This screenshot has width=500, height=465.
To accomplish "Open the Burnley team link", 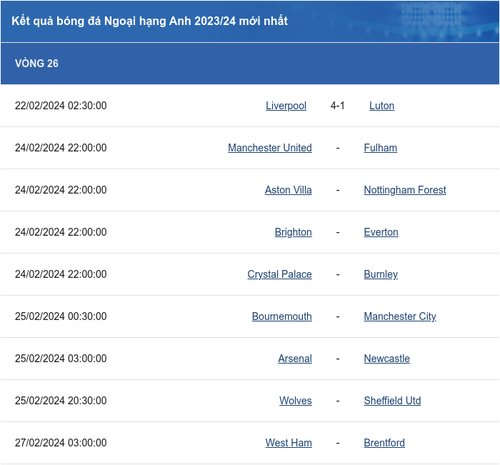I will pos(381,274).
